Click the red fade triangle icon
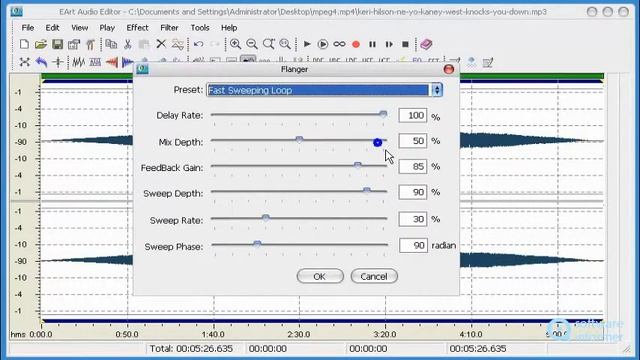 [x=111, y=62]
